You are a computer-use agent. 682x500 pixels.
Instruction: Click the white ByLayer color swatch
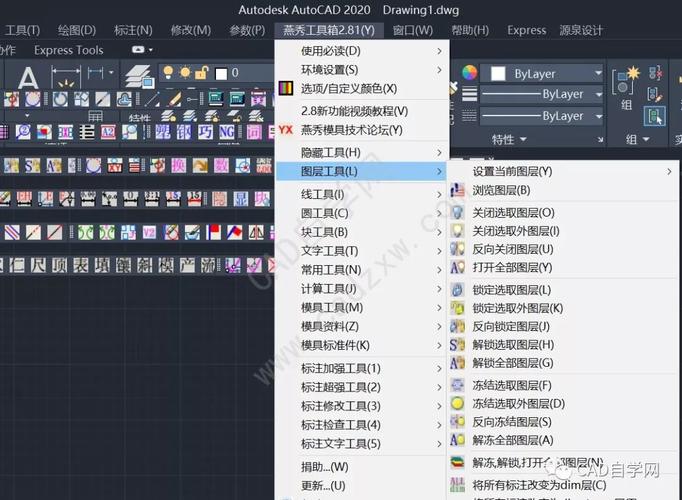click(498, 73)
